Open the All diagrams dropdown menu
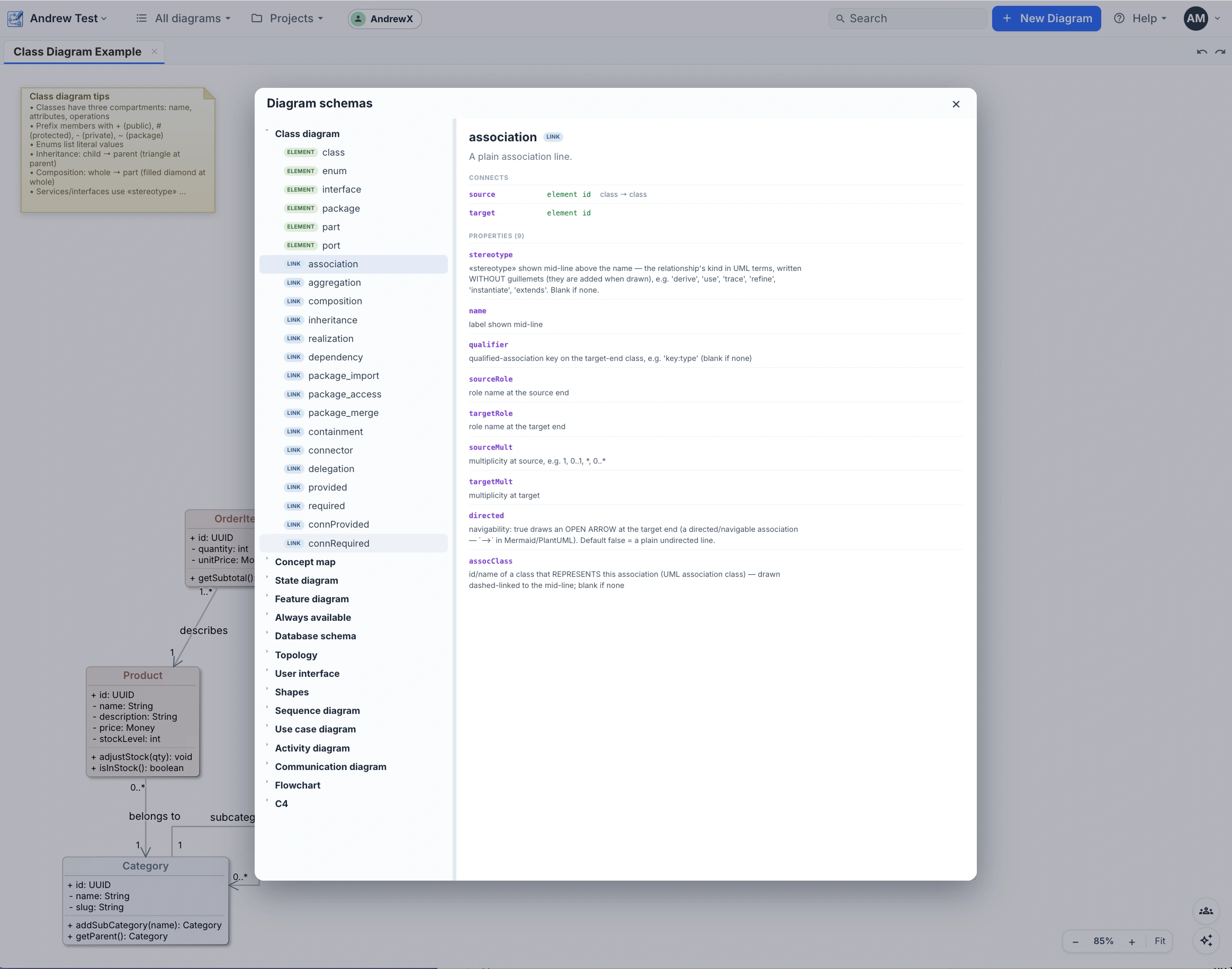Screen dimensions: 1232x969 [x=183, y=19]
